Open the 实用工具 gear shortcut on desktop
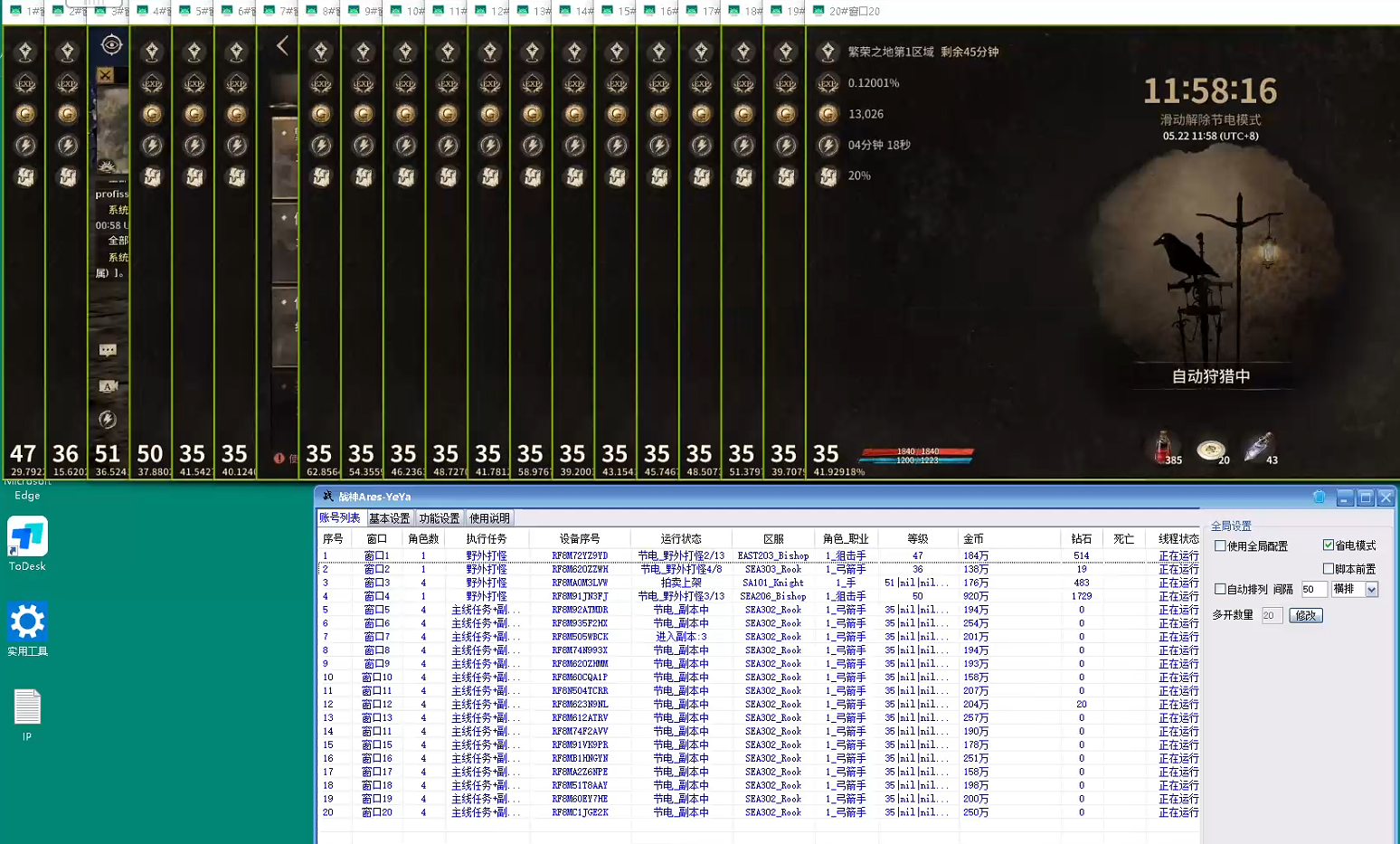This screenshot has width=1400, height=844. [x=27, y=629]
